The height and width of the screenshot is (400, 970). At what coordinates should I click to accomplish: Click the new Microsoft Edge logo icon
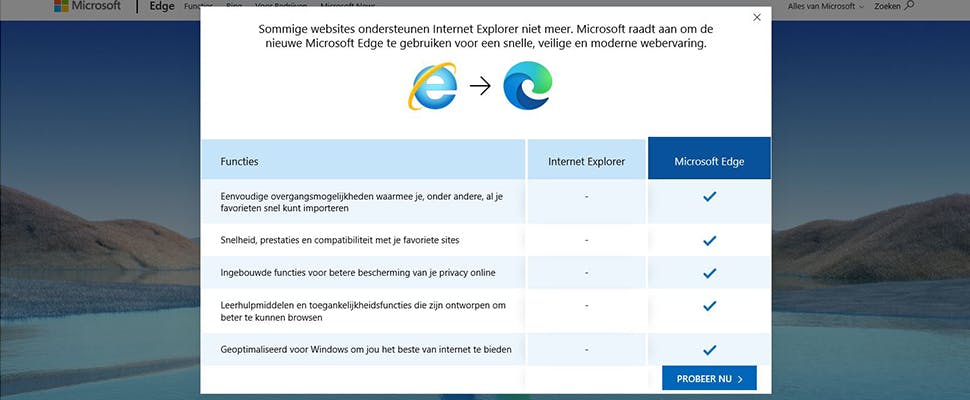(528, 85)
